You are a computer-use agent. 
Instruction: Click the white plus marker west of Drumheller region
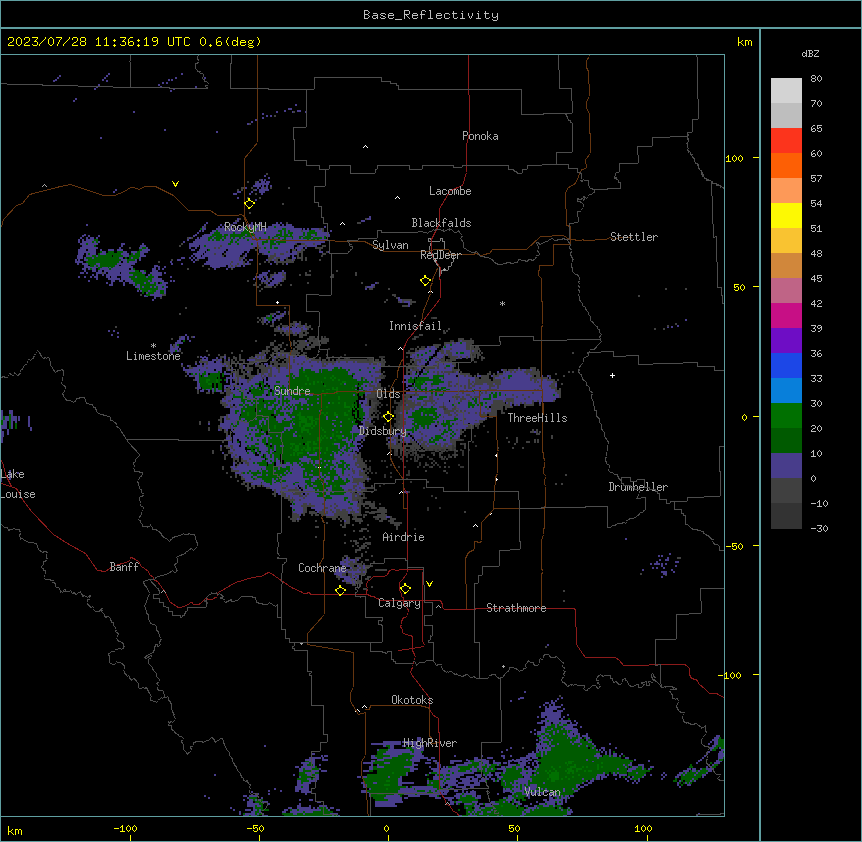tap(612, 375)
